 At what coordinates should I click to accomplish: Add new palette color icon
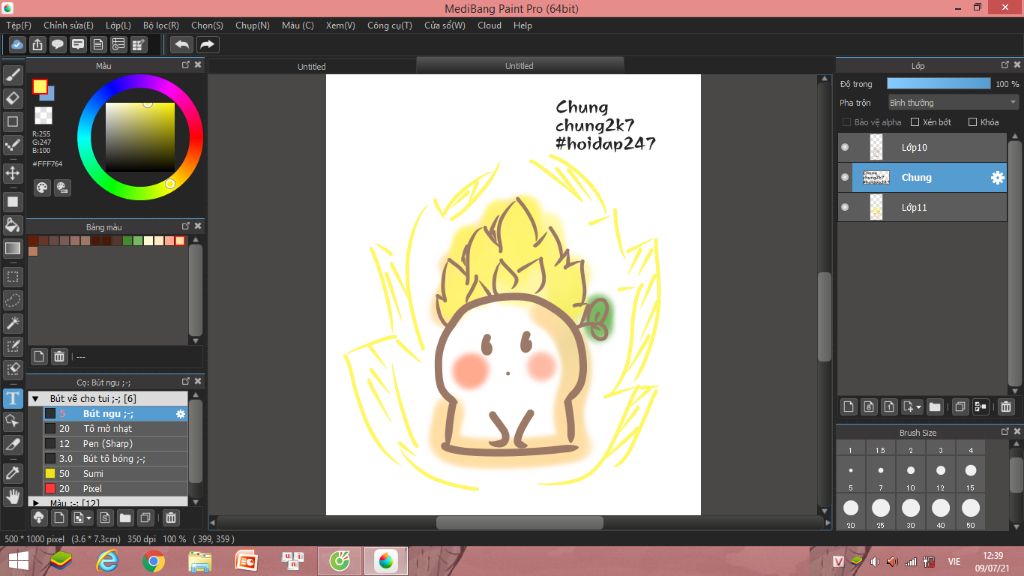pyautogui.click(x=39, y=356)
